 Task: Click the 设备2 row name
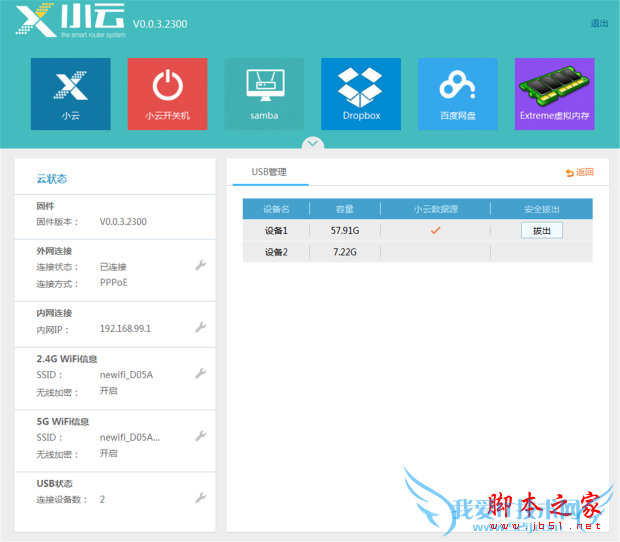pyautogui.click(x=276, y=252)
